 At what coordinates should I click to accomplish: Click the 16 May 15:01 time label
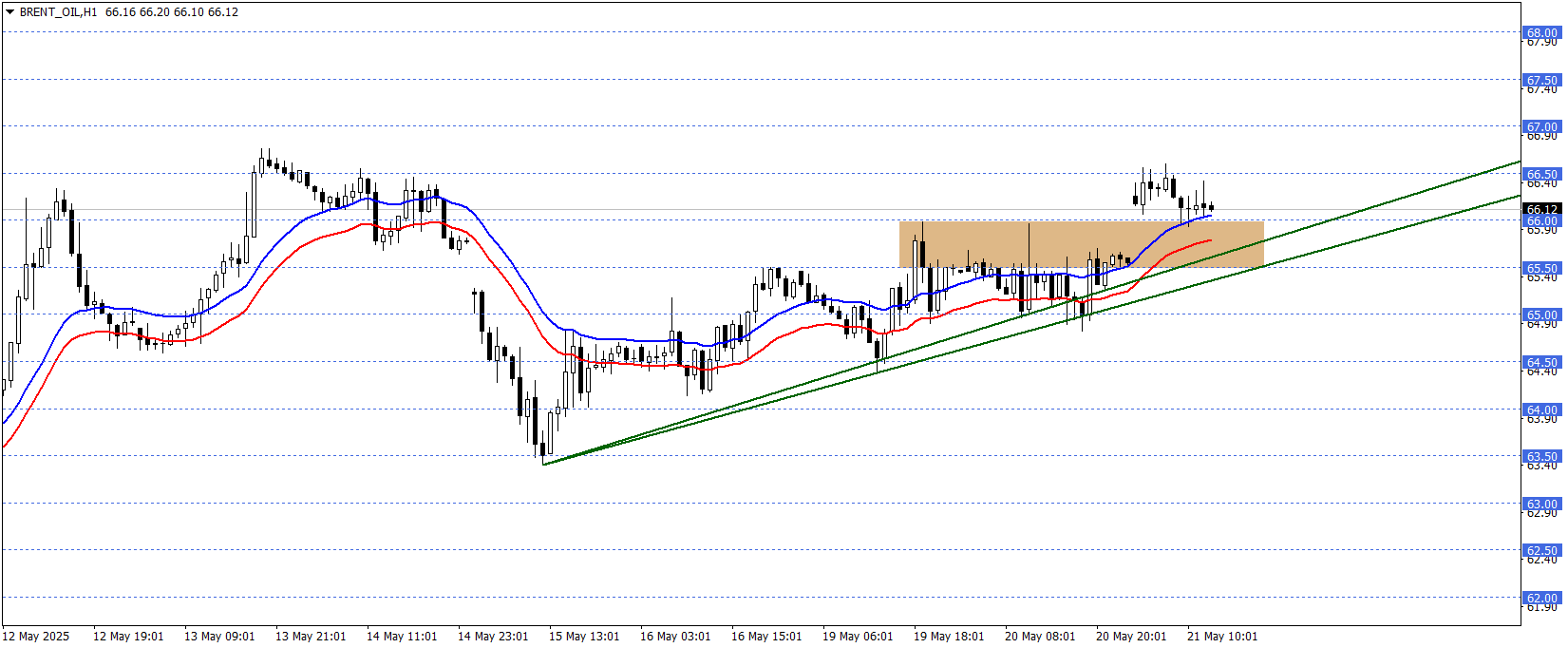click(x=766, y=637)
